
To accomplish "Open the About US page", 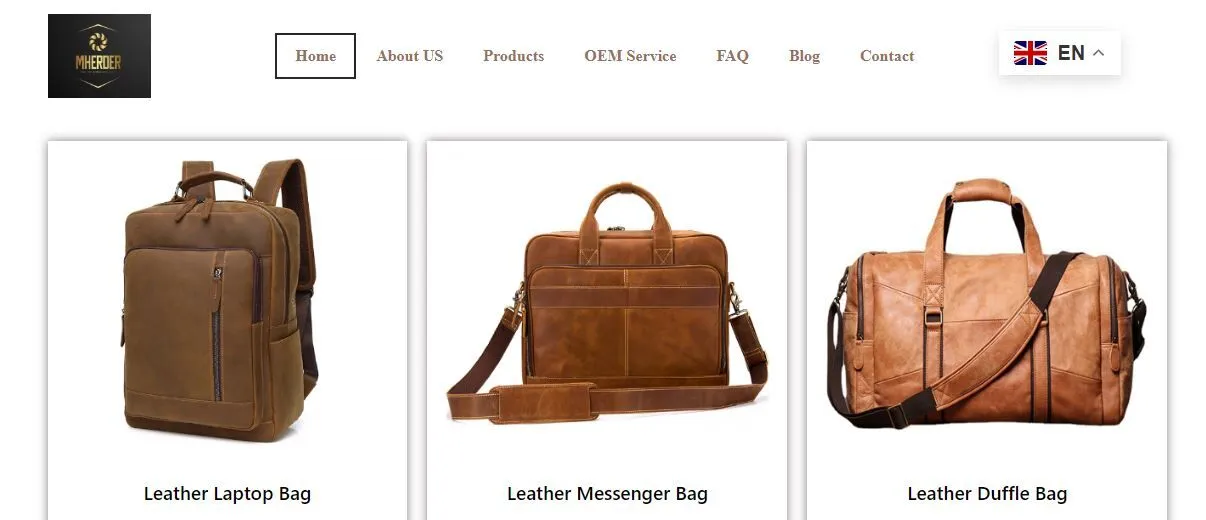I will (410, 56).
